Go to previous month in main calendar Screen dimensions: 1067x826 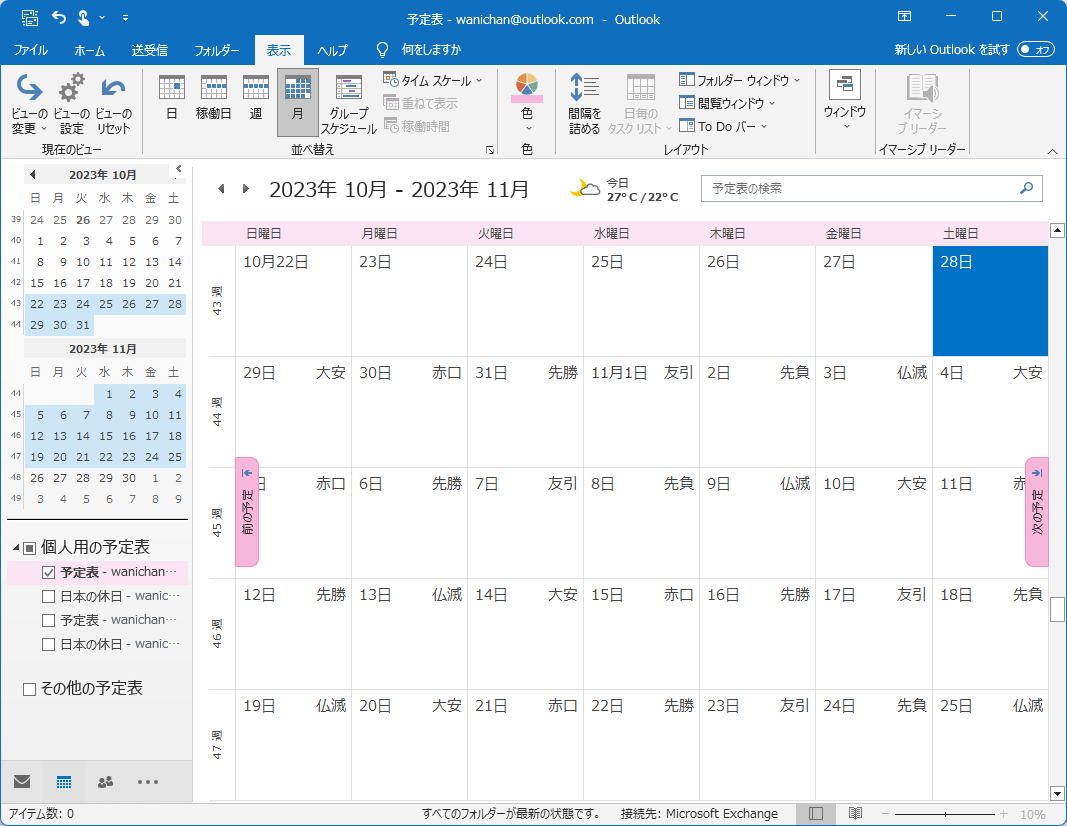pyautogui.click(x=221, y=188)
